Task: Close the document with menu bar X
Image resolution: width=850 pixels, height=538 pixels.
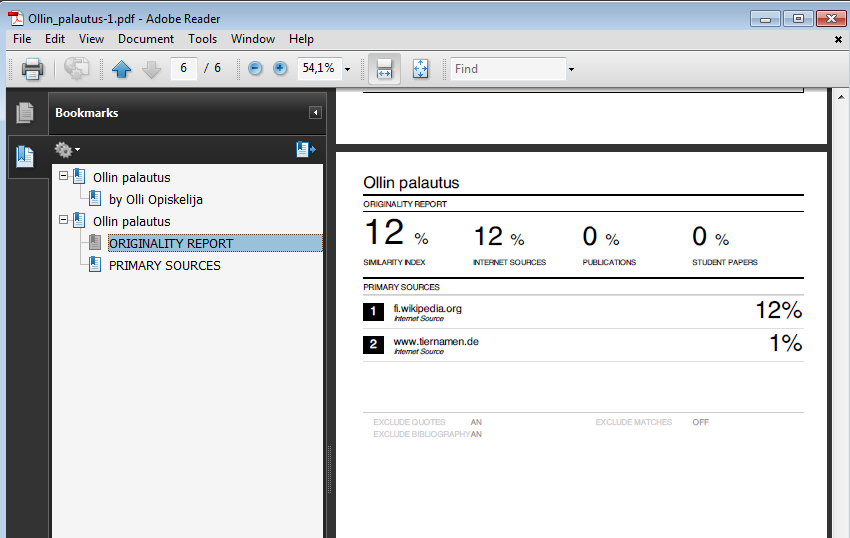Action: (x=838, y=40)
